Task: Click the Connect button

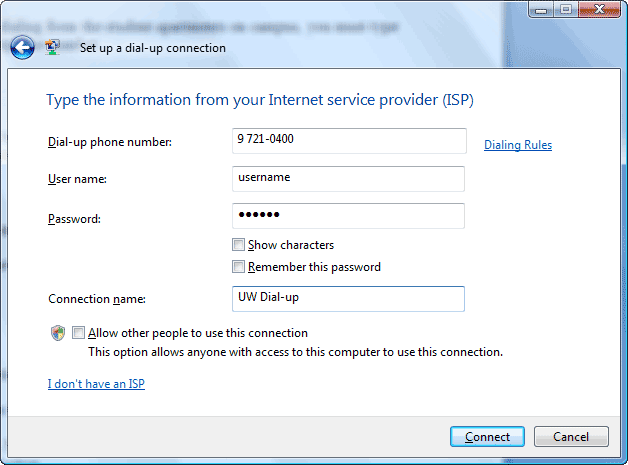Action: coord(487,436)
